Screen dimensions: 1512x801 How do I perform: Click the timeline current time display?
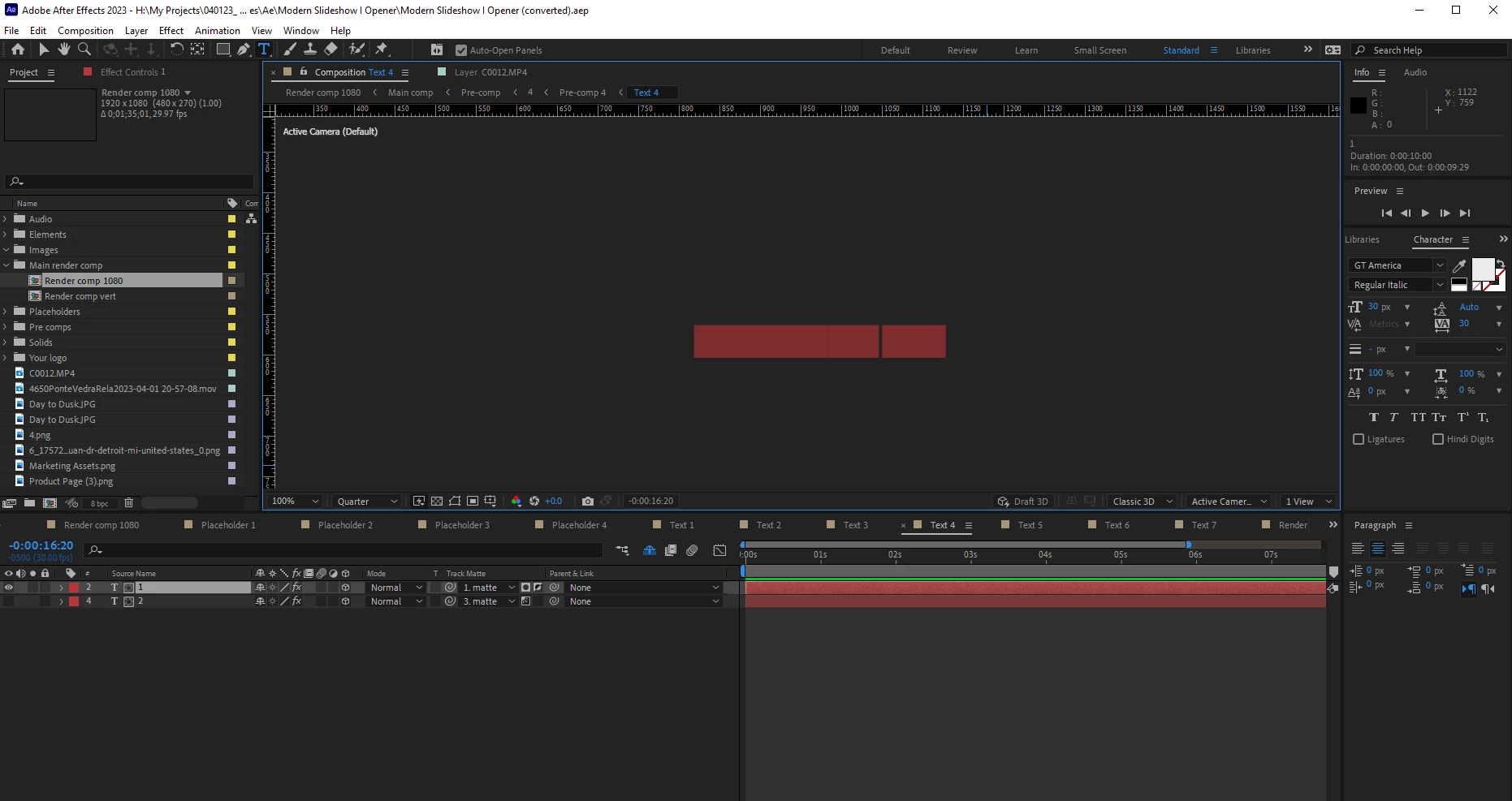41,545
